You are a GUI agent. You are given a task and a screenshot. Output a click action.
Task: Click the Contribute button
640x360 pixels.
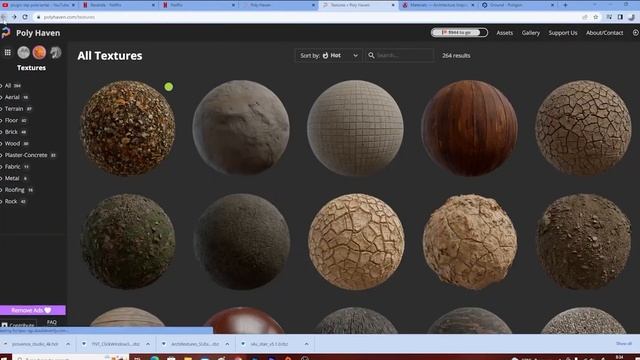[18, 325]
